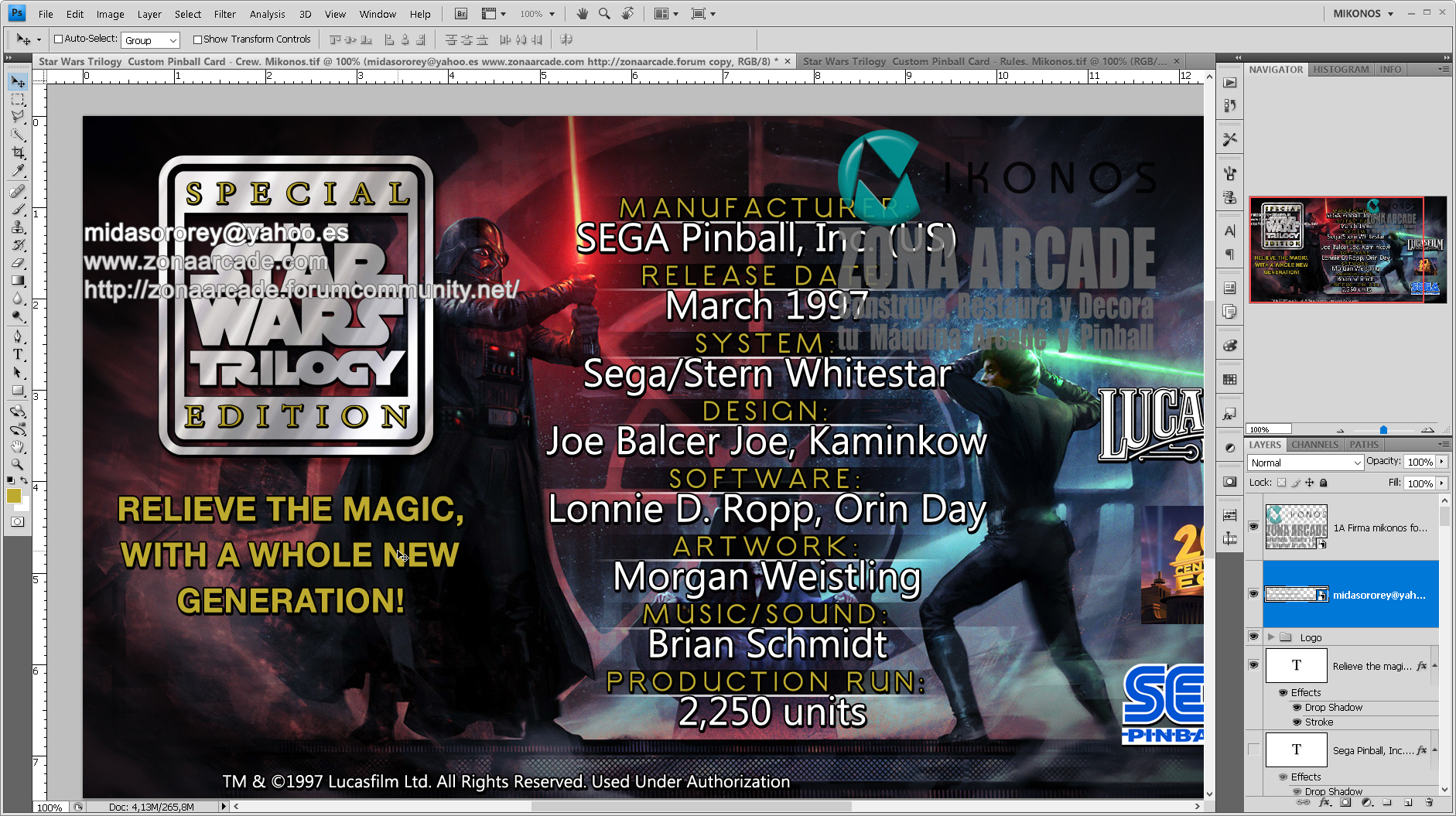Open the Analysis menu

pyautogui.click(x=267, y=14)
